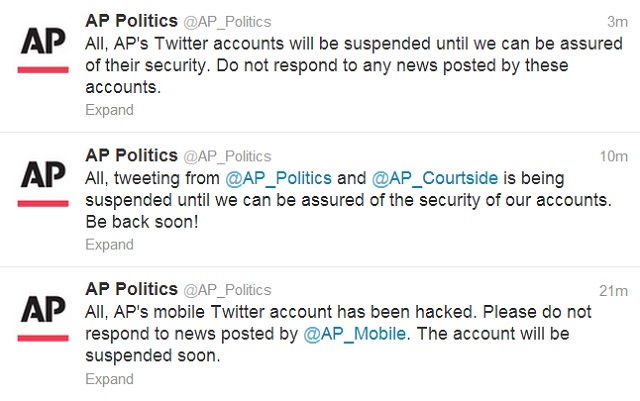Click the AP logo avatar on the 3m tweet
The height and width of the screenshot is (401, 640).
(44, 48)
